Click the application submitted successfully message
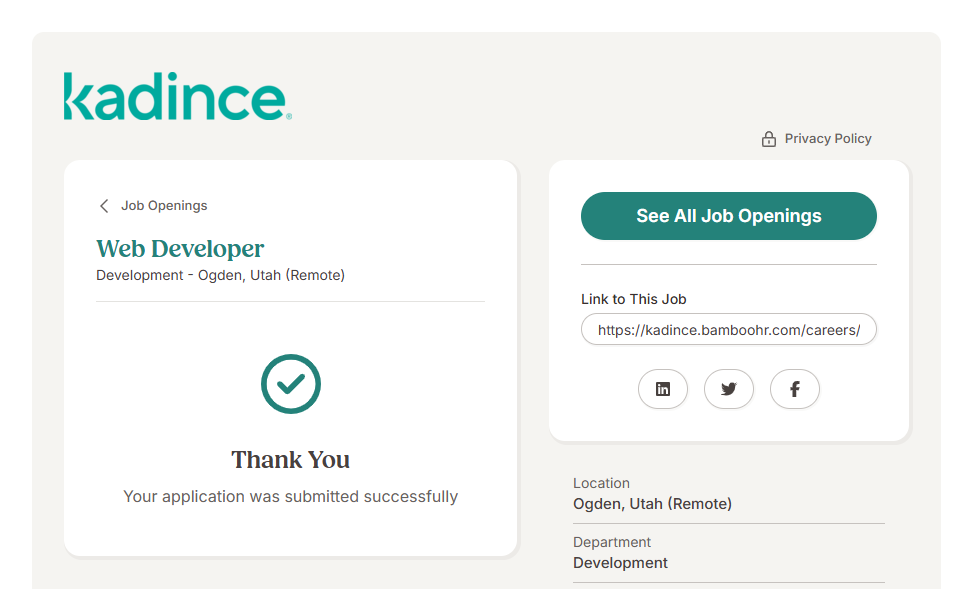This screenshot has width=973, height=589. [x=290, y=496]
